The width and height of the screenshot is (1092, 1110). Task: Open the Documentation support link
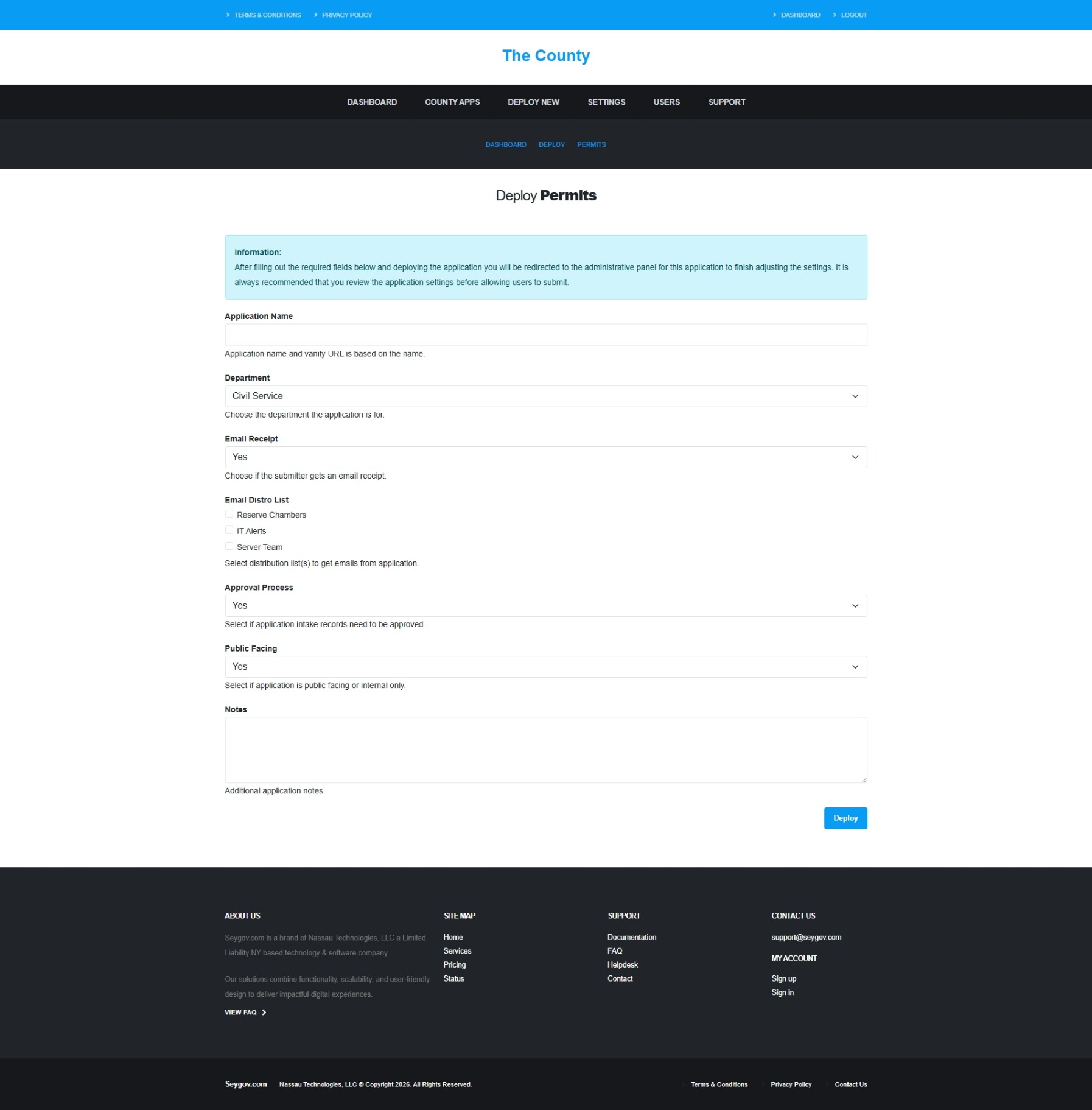tap(631, 937)
